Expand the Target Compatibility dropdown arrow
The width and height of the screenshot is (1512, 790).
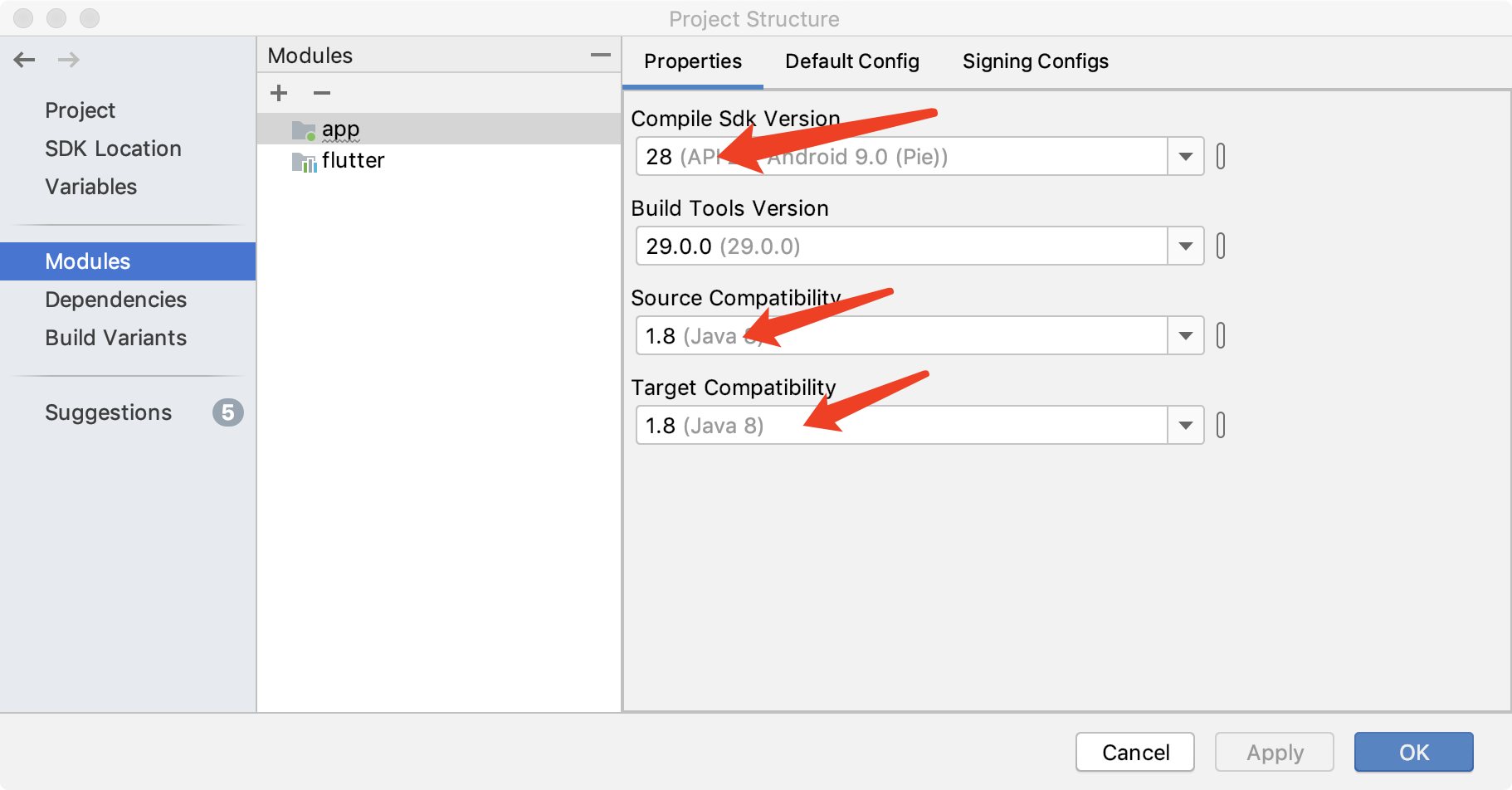point(1186,425)
